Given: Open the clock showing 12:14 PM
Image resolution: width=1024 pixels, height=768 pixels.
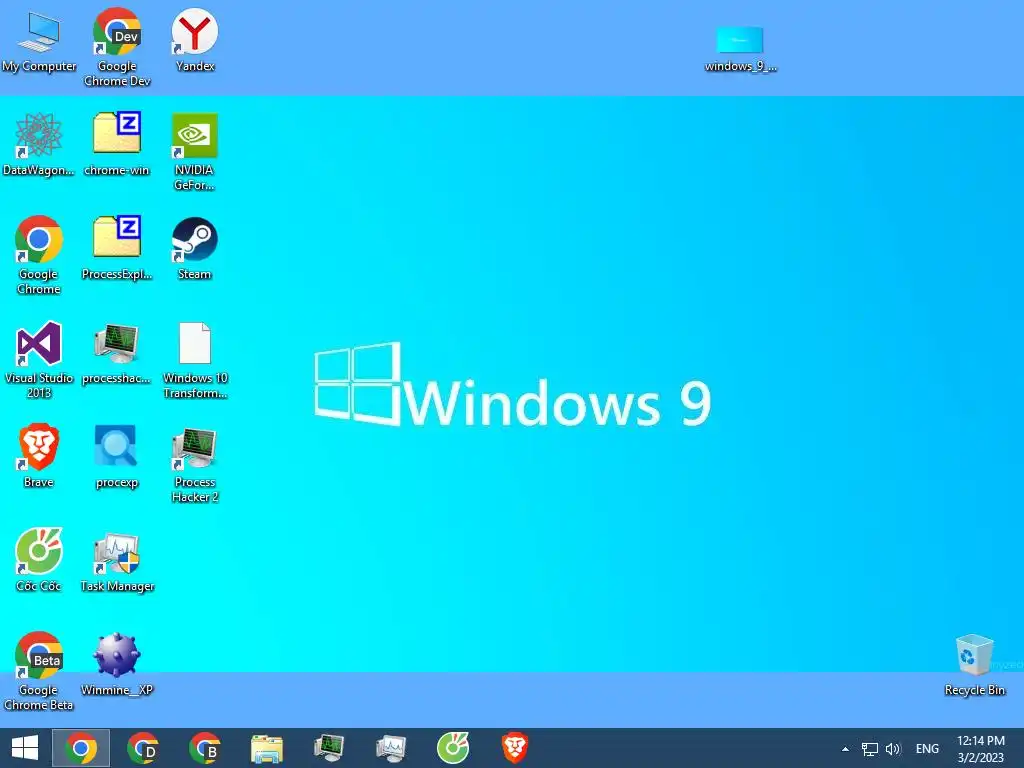Looking at the screenshot, I should pos(980,749).
